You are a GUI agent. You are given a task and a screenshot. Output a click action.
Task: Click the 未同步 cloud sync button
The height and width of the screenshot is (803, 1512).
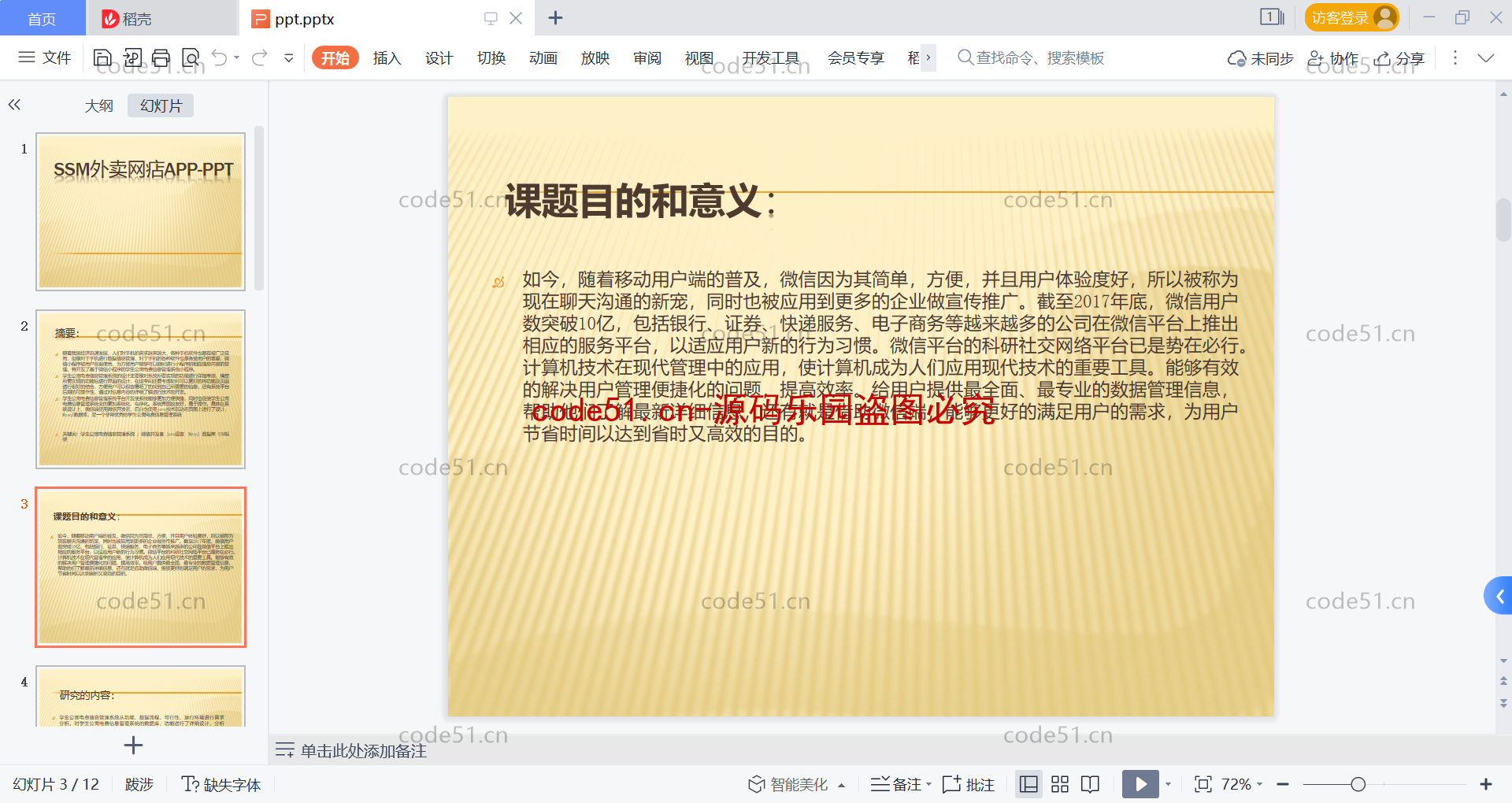[1260, 58]
